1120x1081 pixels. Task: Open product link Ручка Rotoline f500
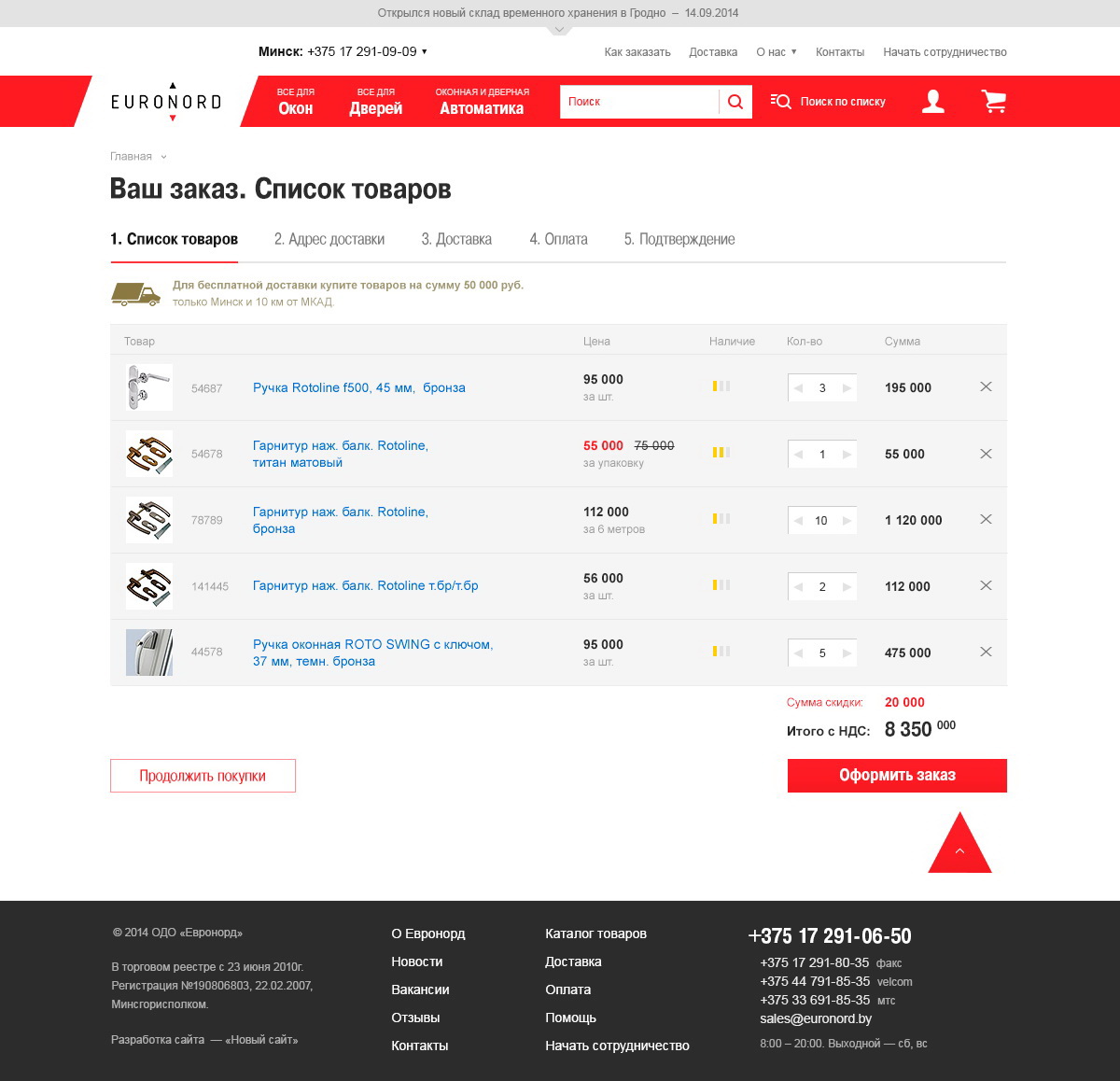click(x=359, y=387)
